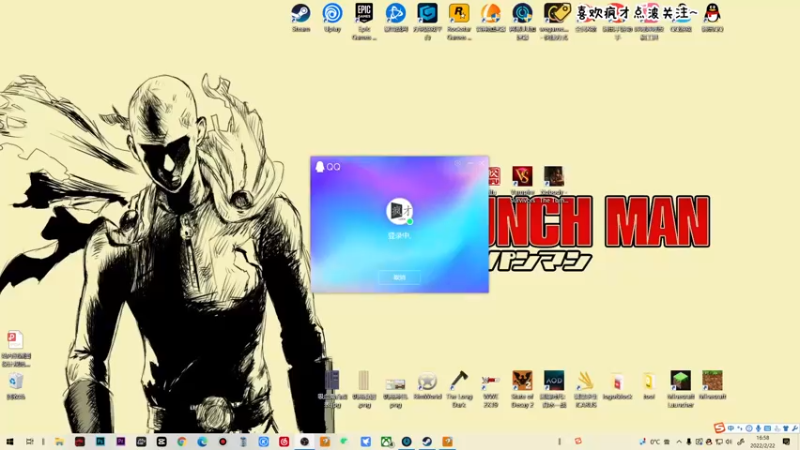The image size is (800, 450).
Task: Open the State of Decay 2 shortcut
Action: click(522, 389)
